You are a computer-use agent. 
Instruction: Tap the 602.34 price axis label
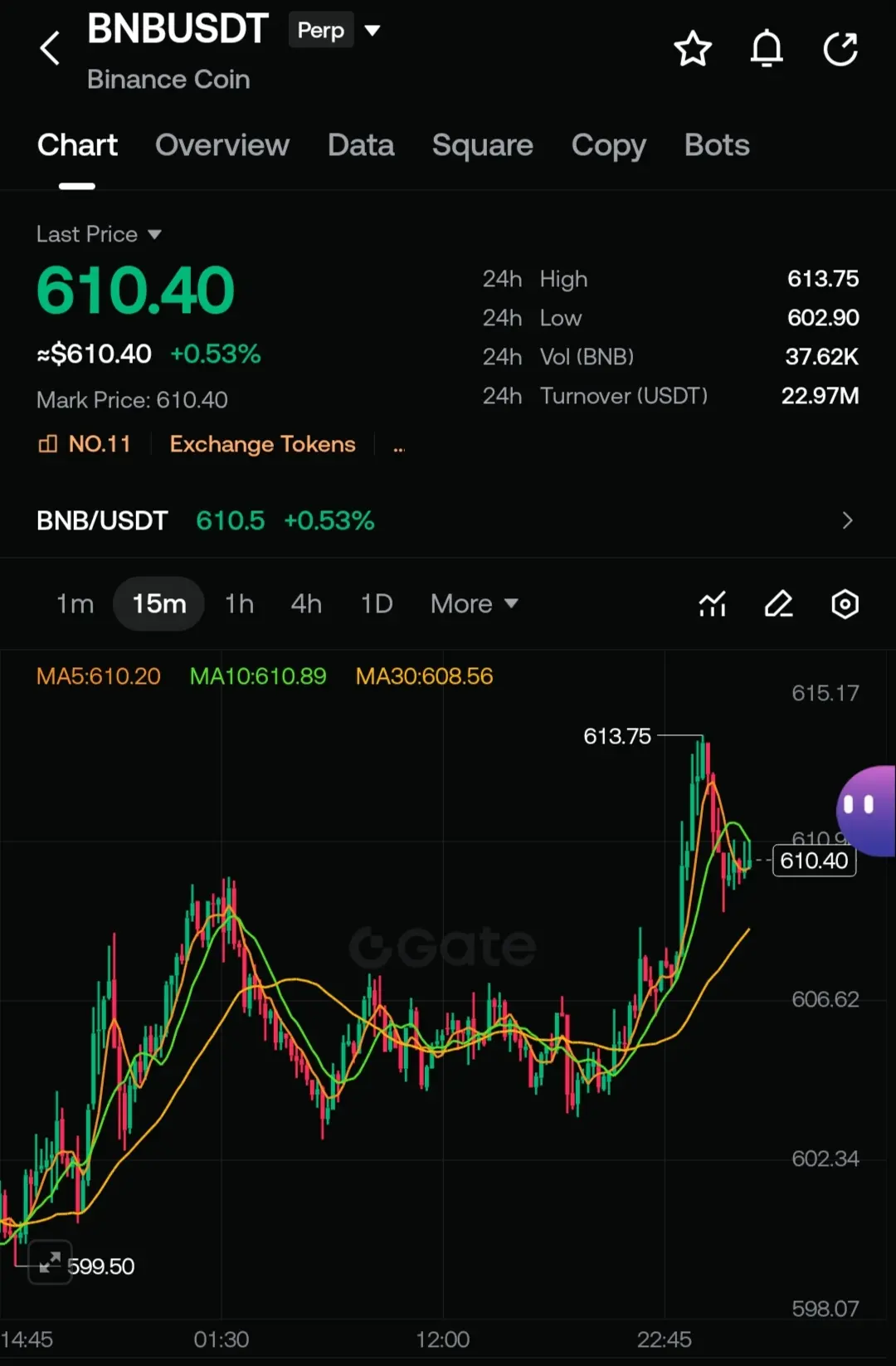pos(825,1159)
